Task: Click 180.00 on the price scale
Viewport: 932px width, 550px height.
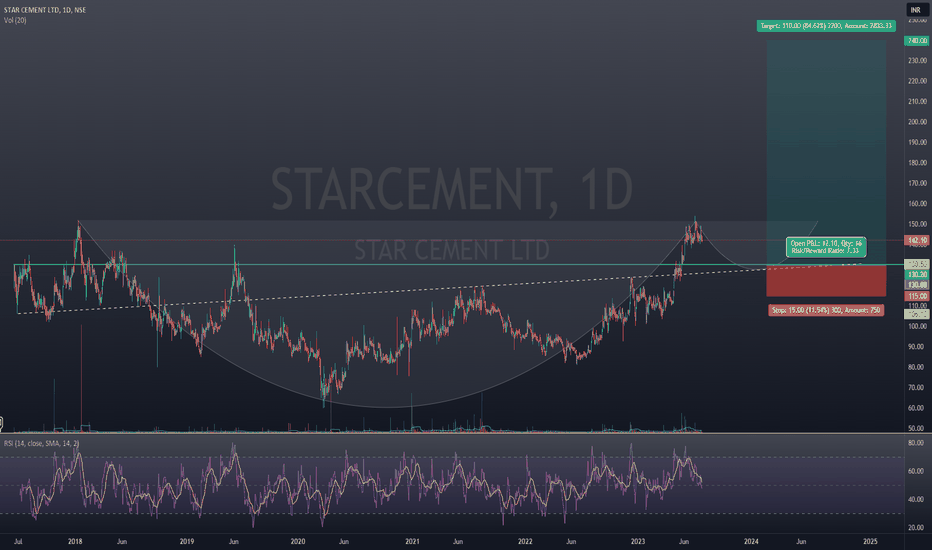Action: click(x=917, y=163)
